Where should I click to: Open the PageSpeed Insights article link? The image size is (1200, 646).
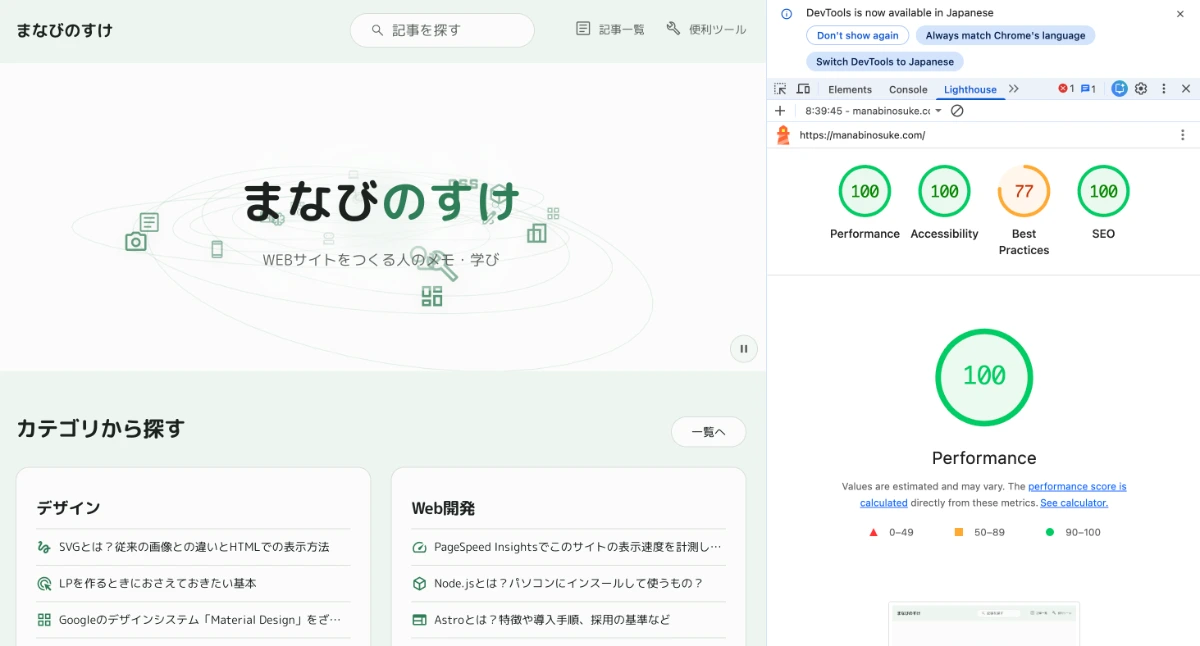click(x=568, y=547)
